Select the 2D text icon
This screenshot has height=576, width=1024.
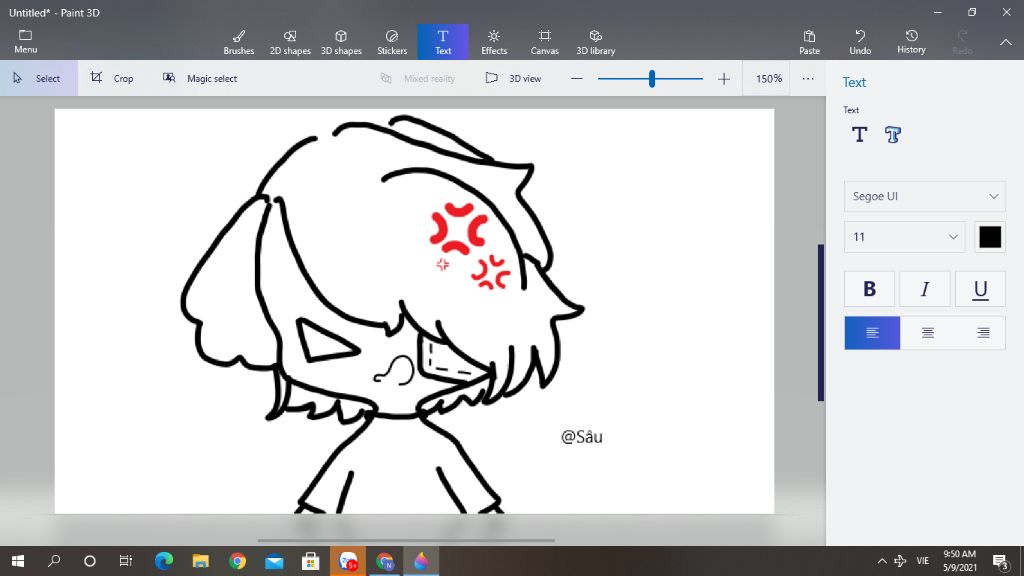click(x=859, y=135)
